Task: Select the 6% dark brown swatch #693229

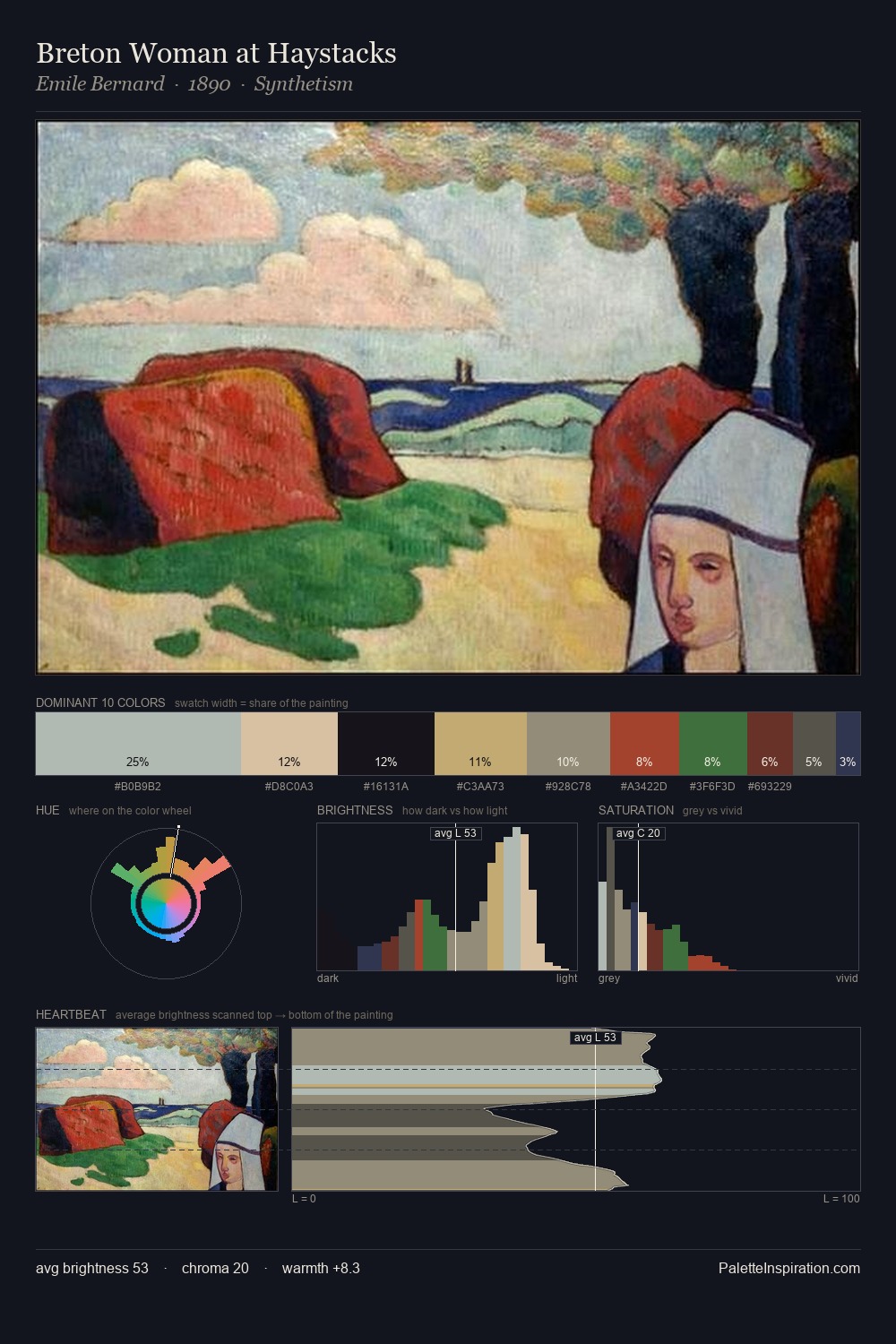Action: pyautogui.click(x=770, y=744)
